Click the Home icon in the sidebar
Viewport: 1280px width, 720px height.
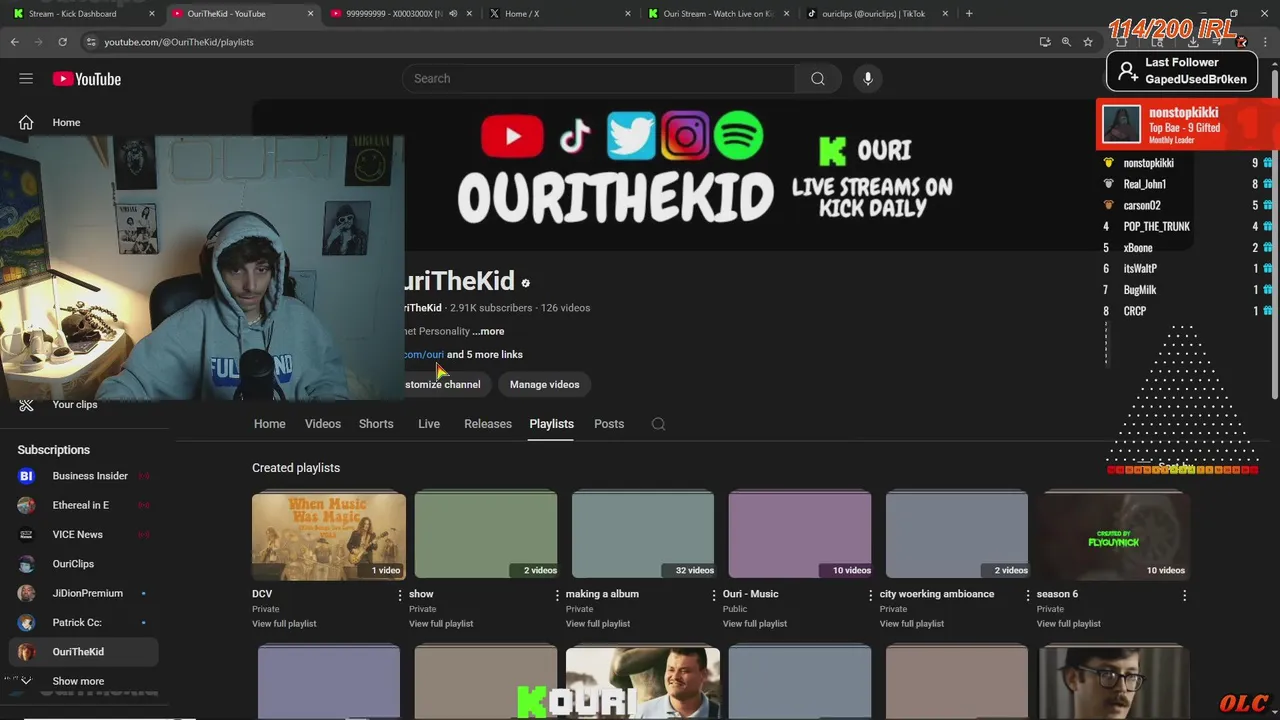pyautogui.click(x=26, y=122)
